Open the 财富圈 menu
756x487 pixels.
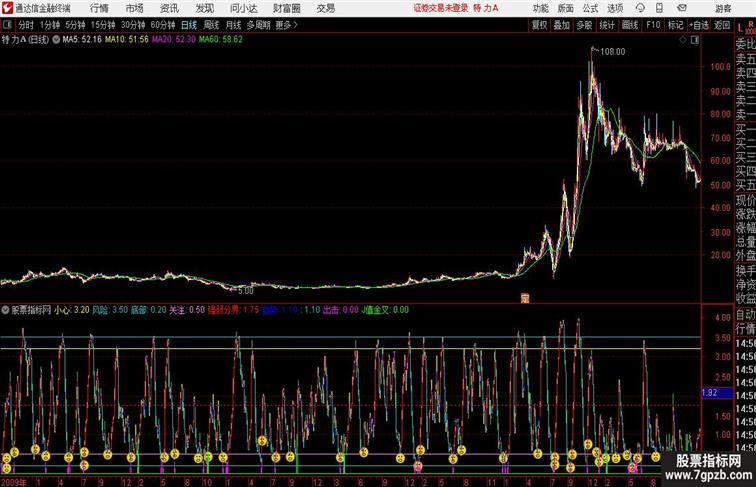click(x=287, y=8)
